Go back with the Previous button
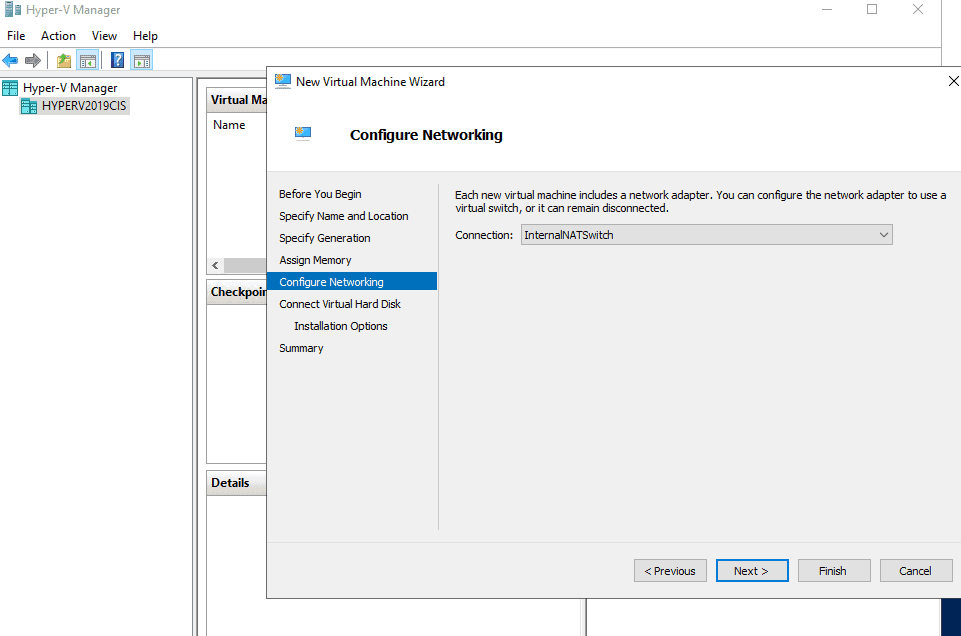Screen dimensions: 961x636 click(x=669, y=570)
